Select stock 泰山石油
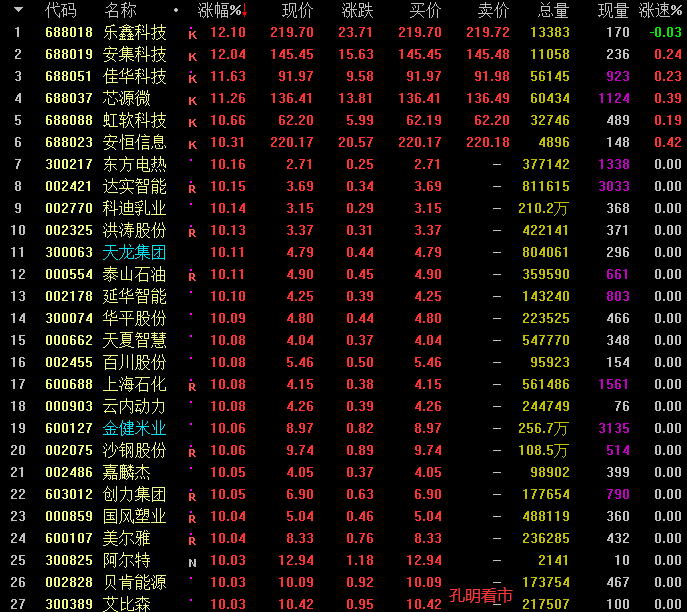The width and height of the screenshot is (687, 612). (x=135, y=274)
